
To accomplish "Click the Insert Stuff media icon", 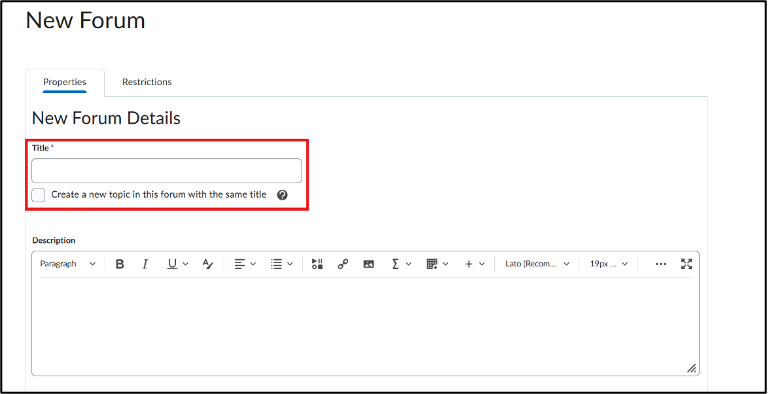I will (317, 264).
